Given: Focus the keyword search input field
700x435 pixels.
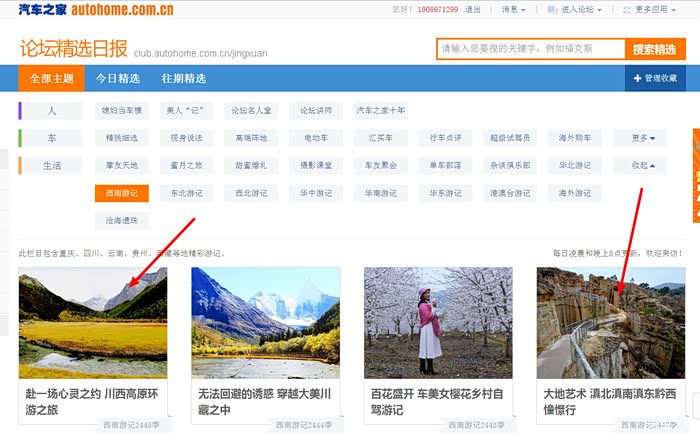Looking at the screenshot, I should [x=531, y=49].
